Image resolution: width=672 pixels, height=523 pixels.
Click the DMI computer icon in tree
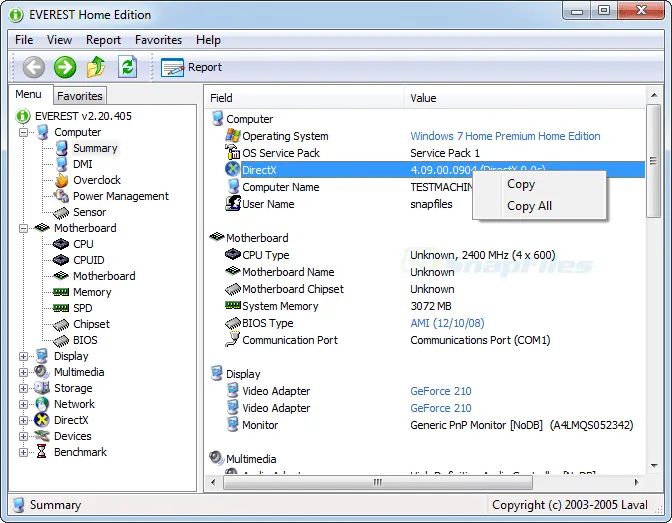point(61,164)
